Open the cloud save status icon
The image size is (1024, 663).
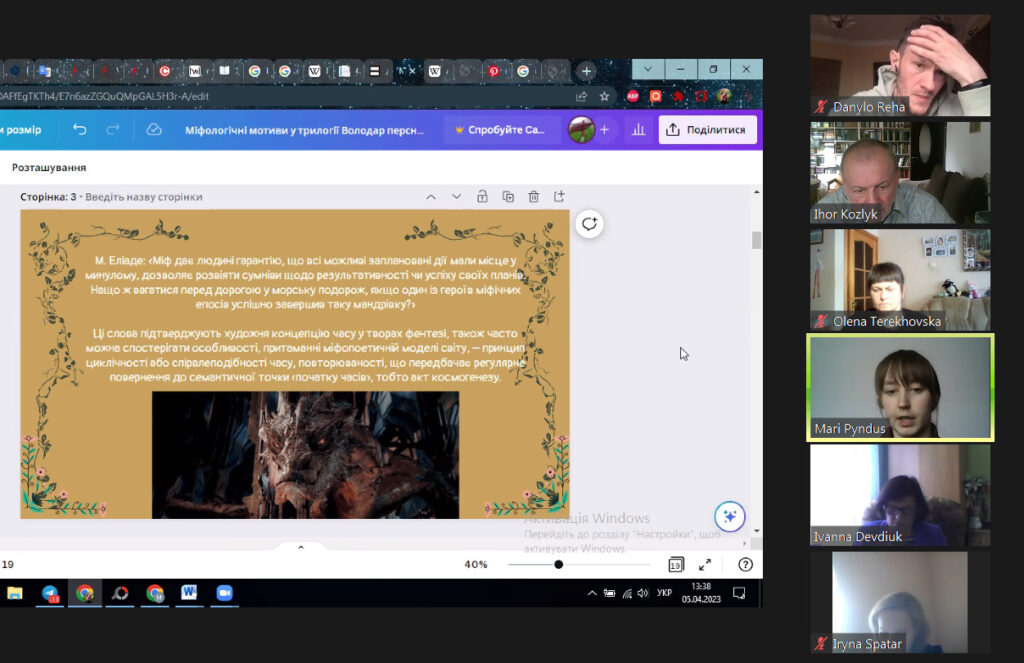tap(153, 129)
